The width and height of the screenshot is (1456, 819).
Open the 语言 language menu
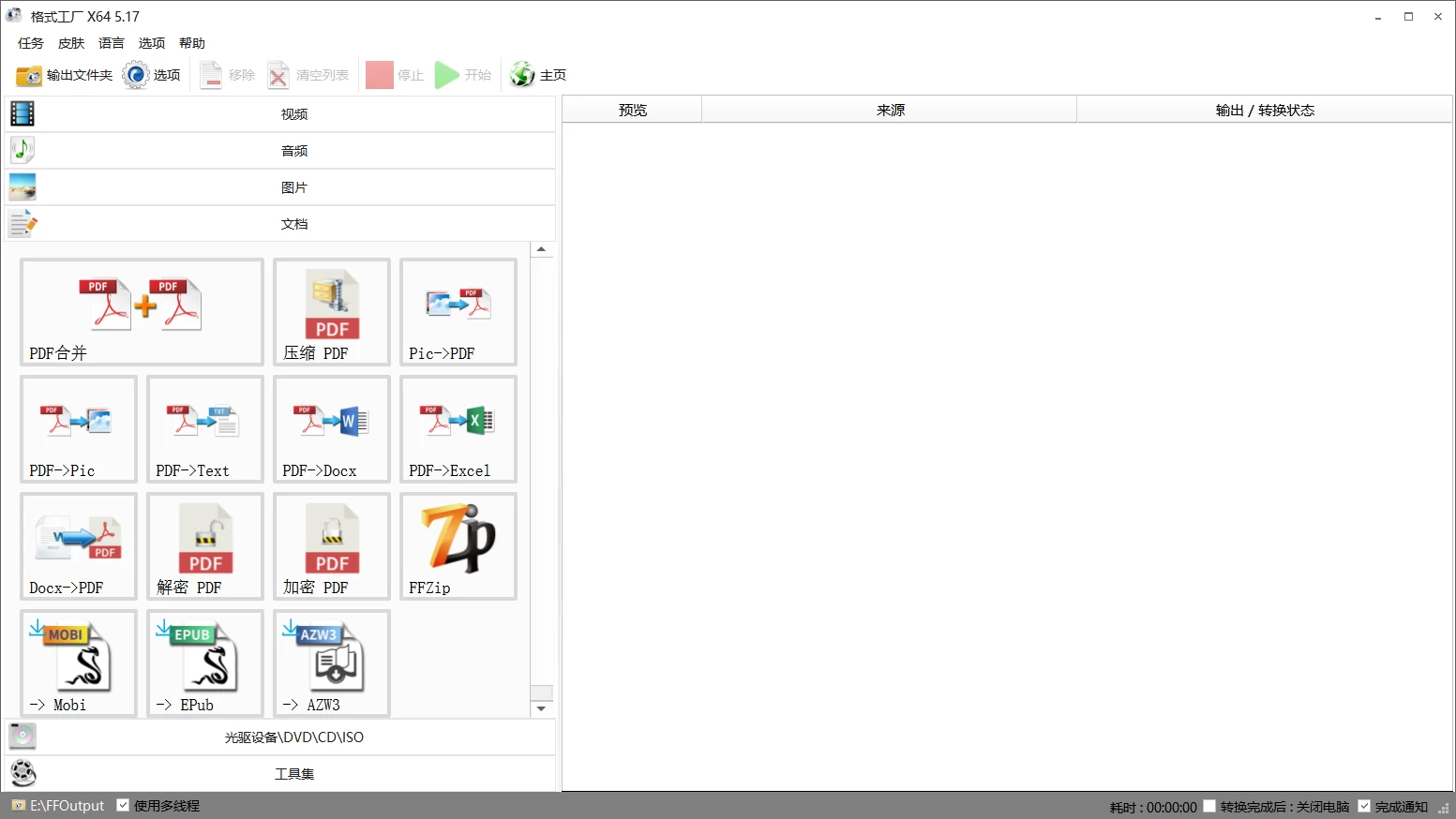(112, 43)
